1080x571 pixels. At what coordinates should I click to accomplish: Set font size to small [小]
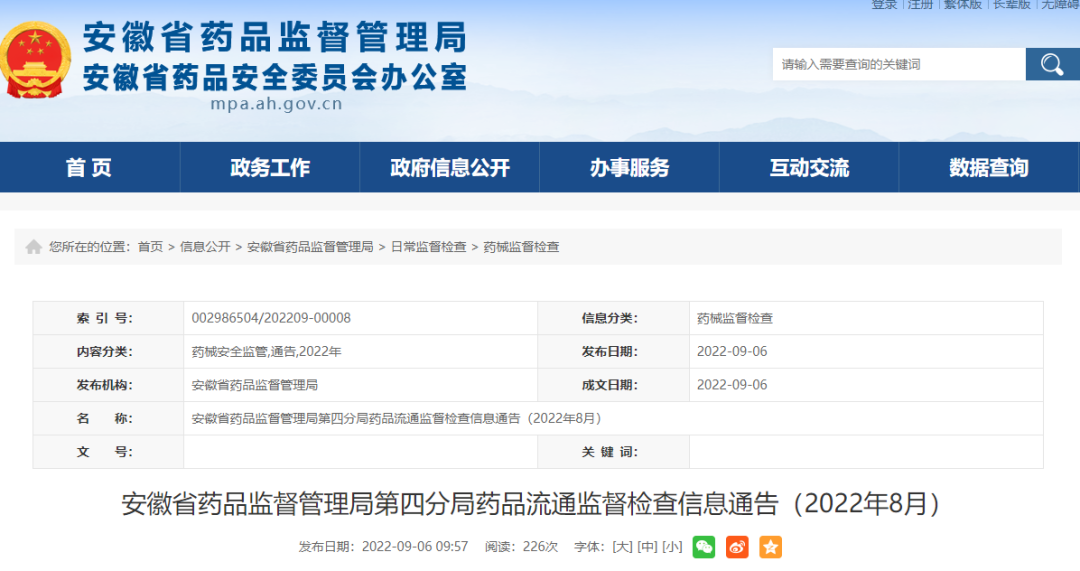click(x=672, y=547)
